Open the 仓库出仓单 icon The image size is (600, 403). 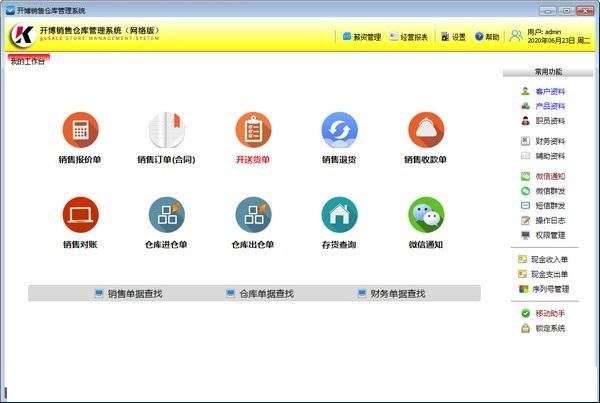[253, 214]
